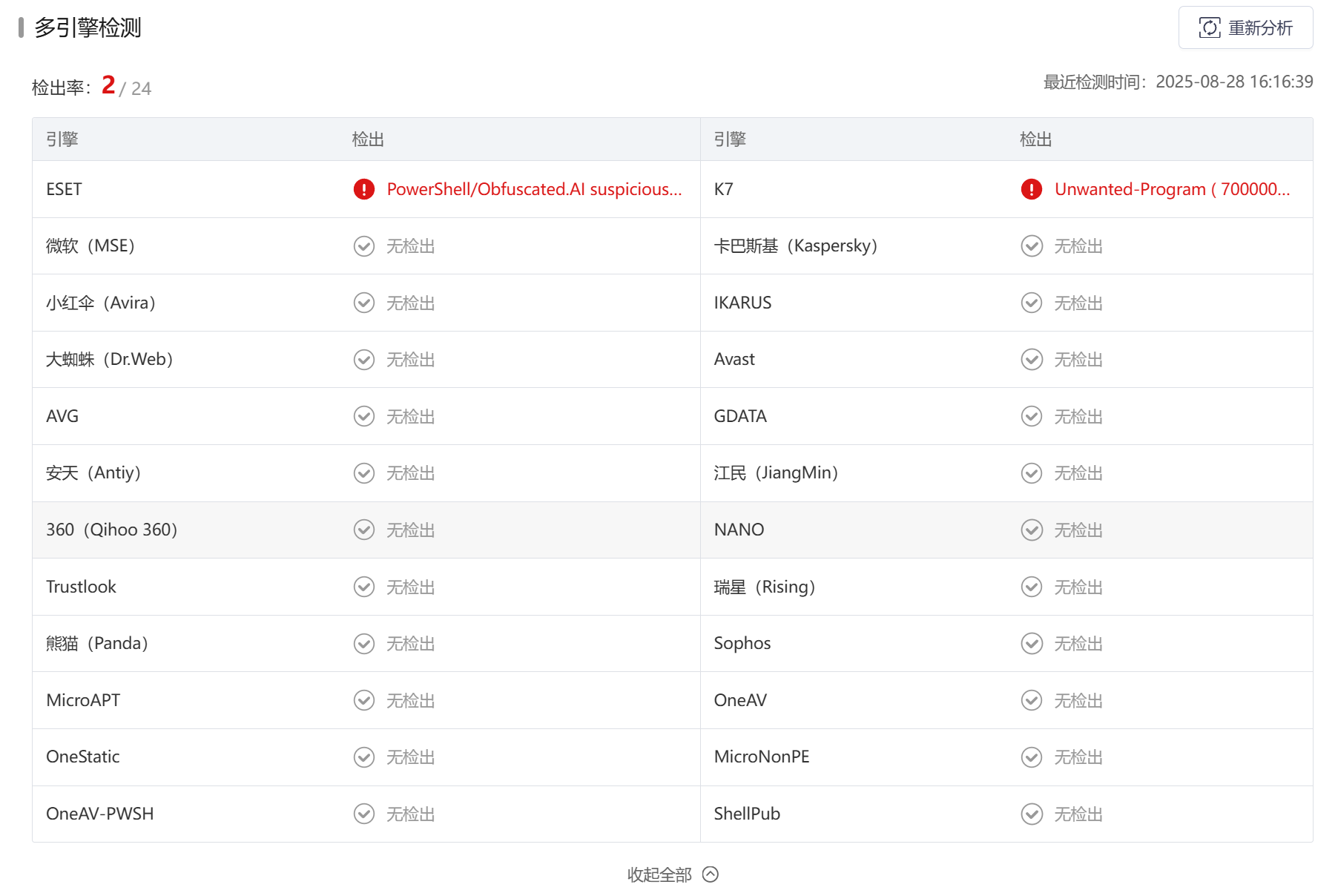This screenshot has width=1338, height=896.
Task: Select the 小红伞 (Avira) engine name
Action: [101, 303]
